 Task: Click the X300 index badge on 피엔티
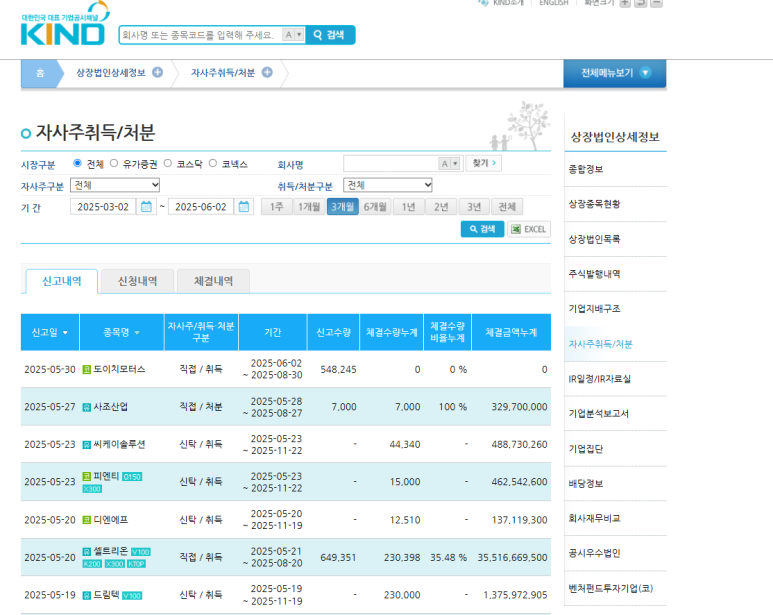[x=92, y=489]
